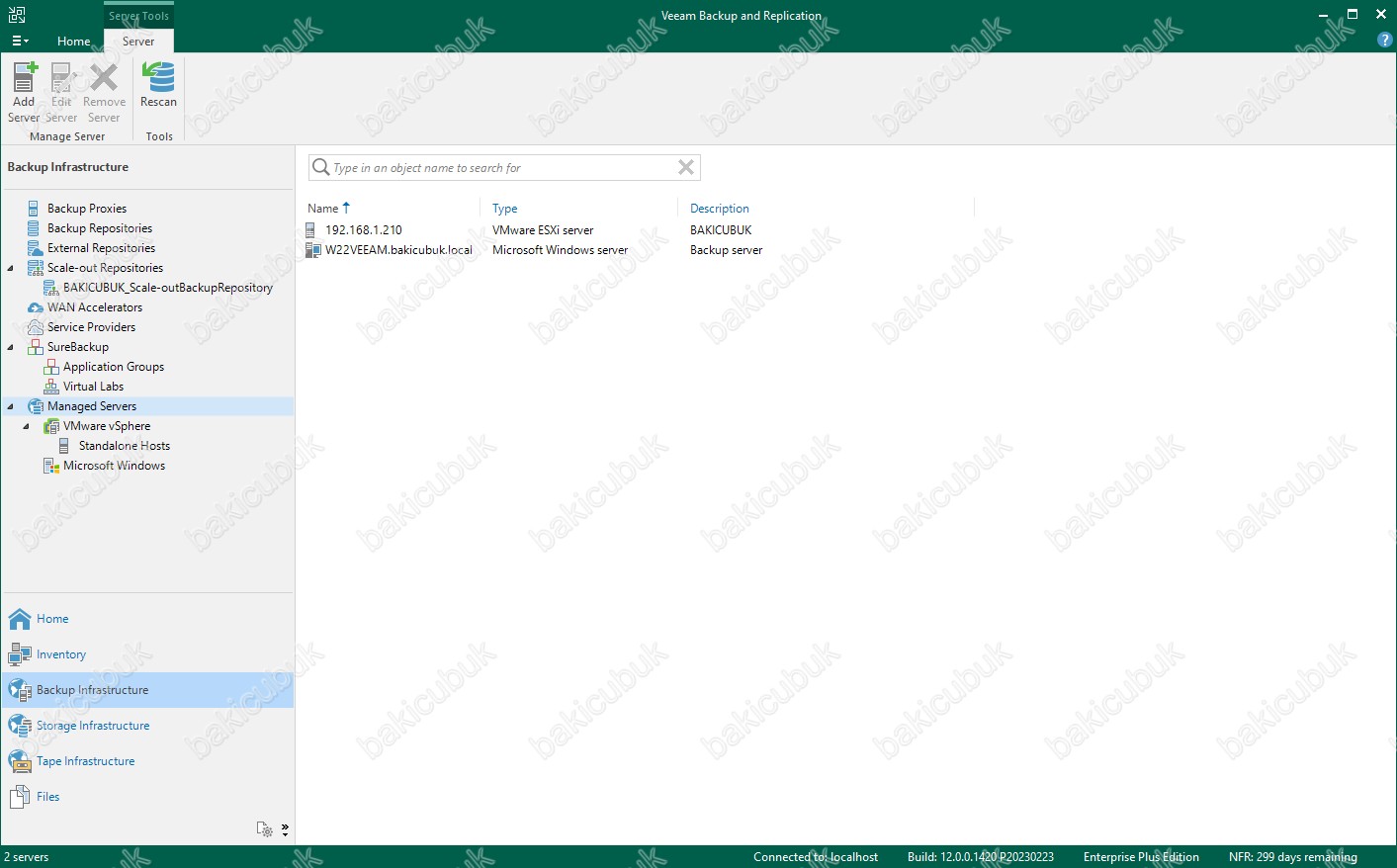Click the Build: 12.0.0.1420 status text

point(981,857)
